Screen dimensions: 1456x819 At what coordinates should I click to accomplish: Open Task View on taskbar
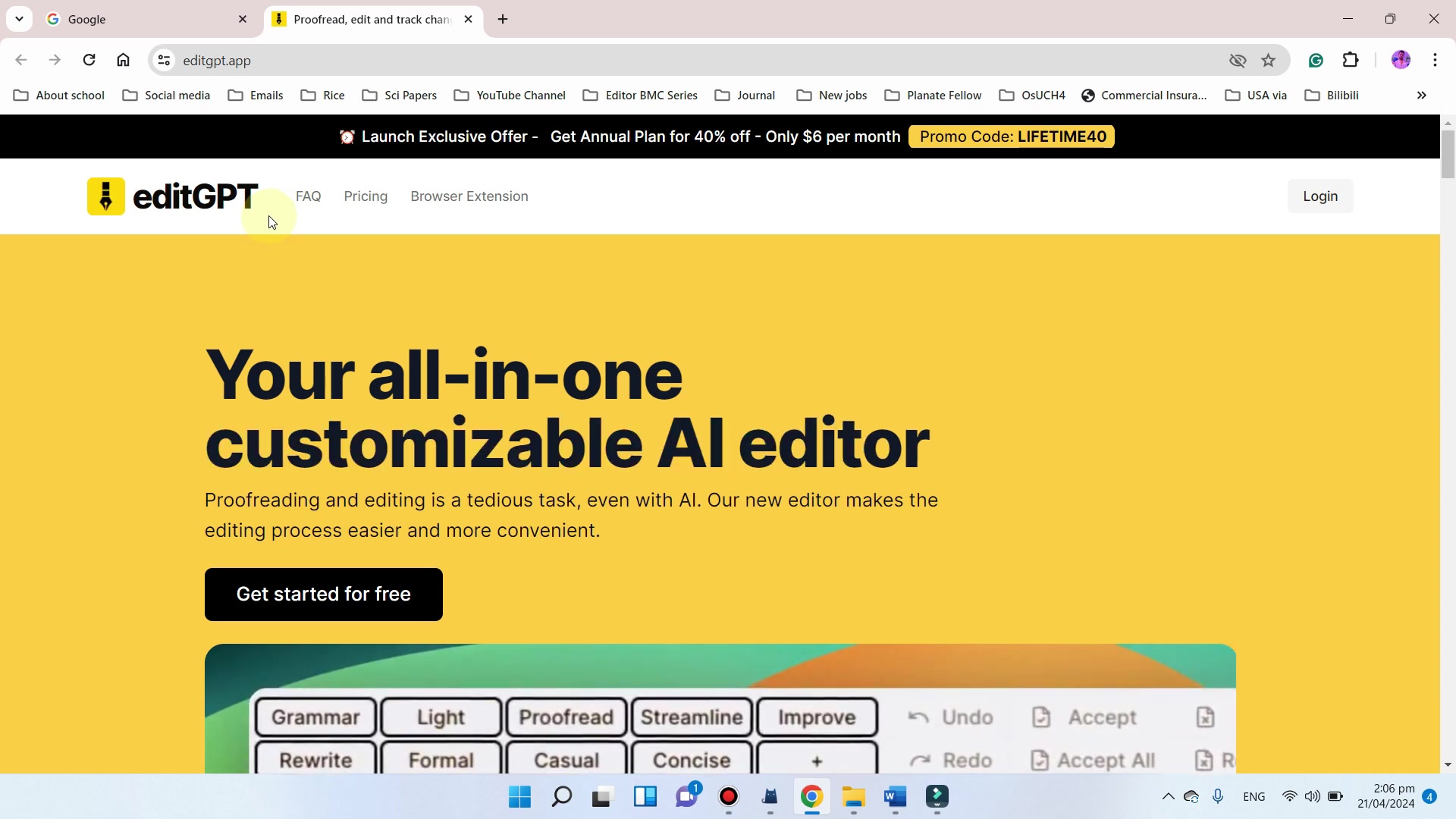(x=602, y=797)
